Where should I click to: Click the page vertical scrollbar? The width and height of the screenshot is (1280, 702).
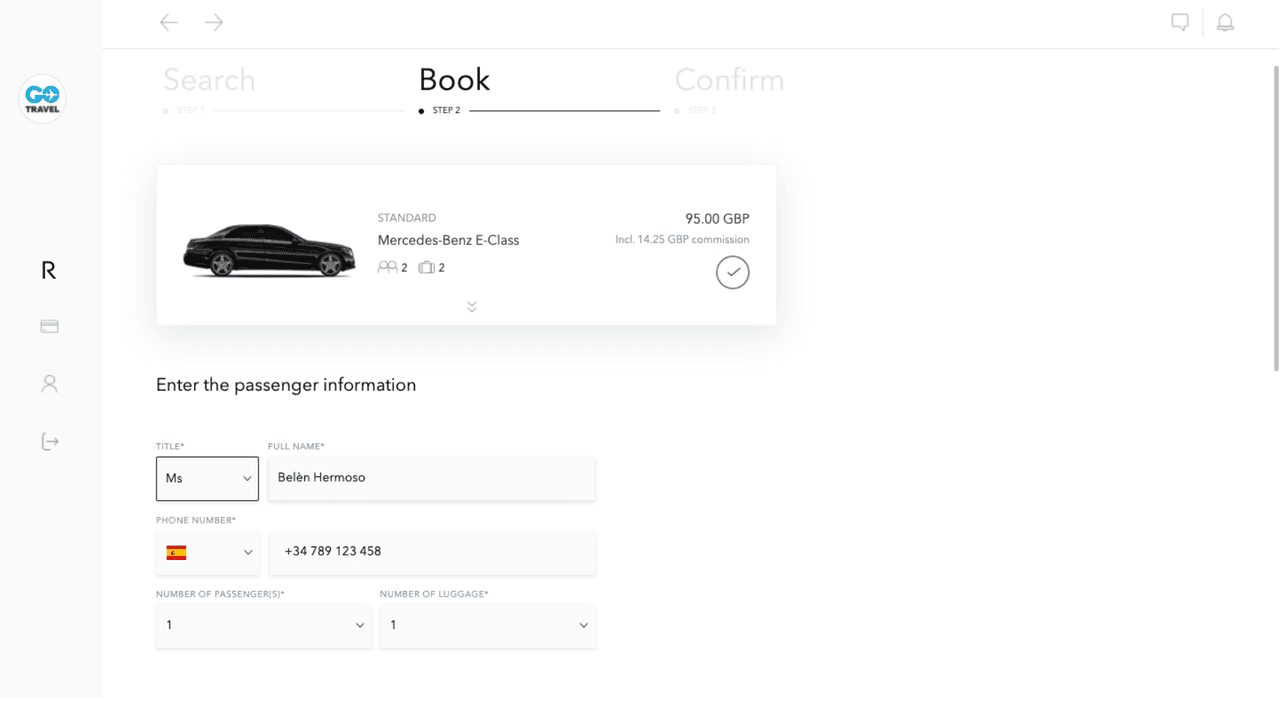click(1275, 220)
